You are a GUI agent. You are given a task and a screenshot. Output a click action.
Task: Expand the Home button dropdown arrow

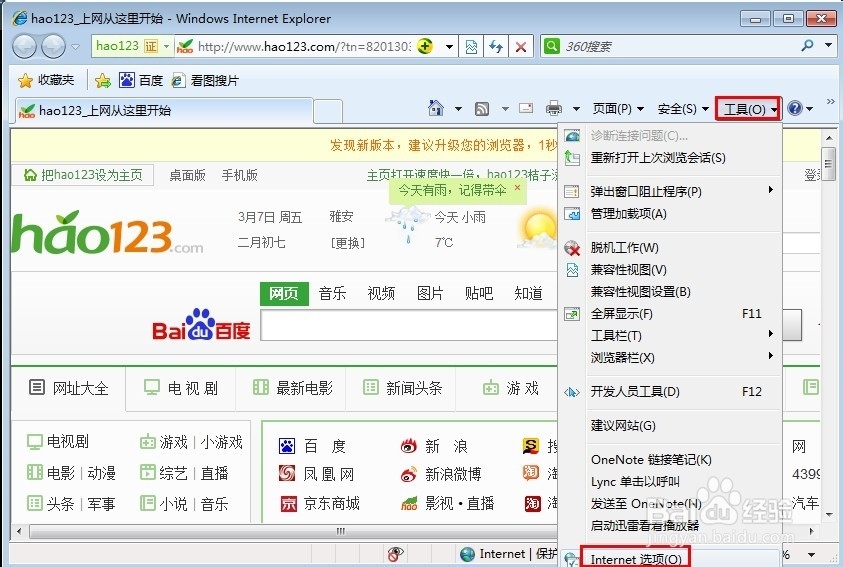point(458,109)
